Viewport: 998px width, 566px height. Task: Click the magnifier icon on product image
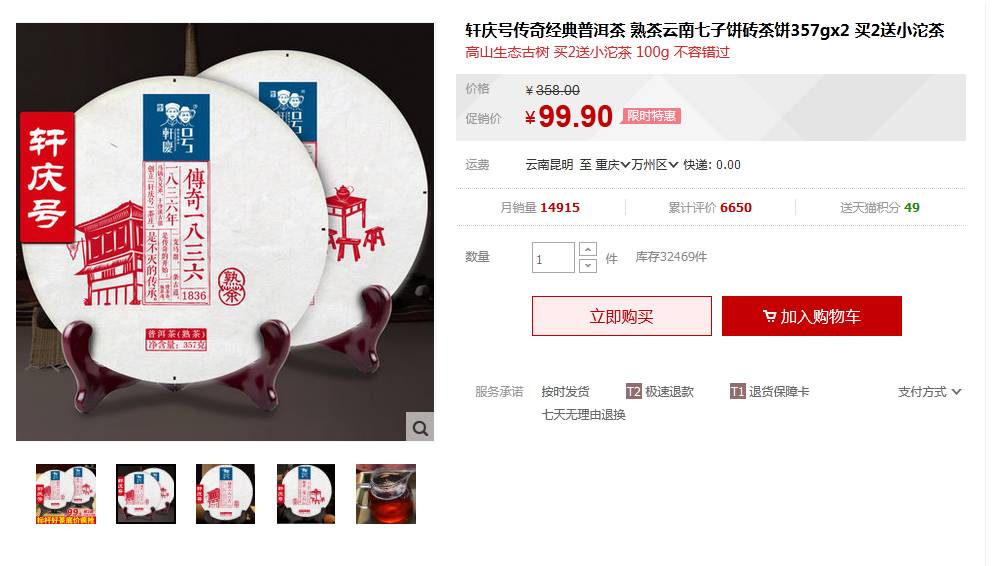click(420, 427)
